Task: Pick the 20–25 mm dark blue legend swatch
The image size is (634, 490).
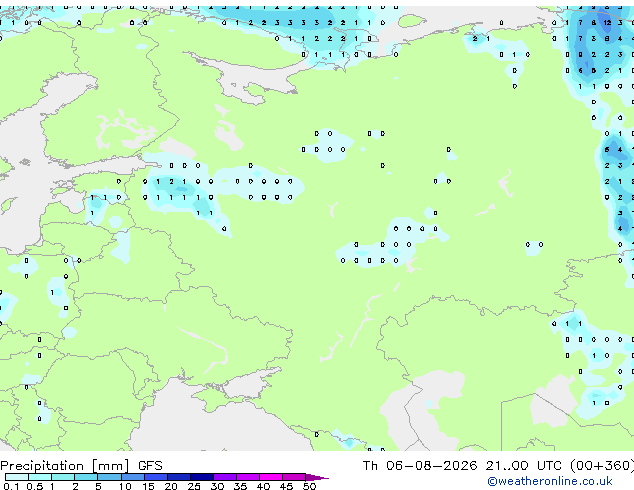Action: [179, 477]
